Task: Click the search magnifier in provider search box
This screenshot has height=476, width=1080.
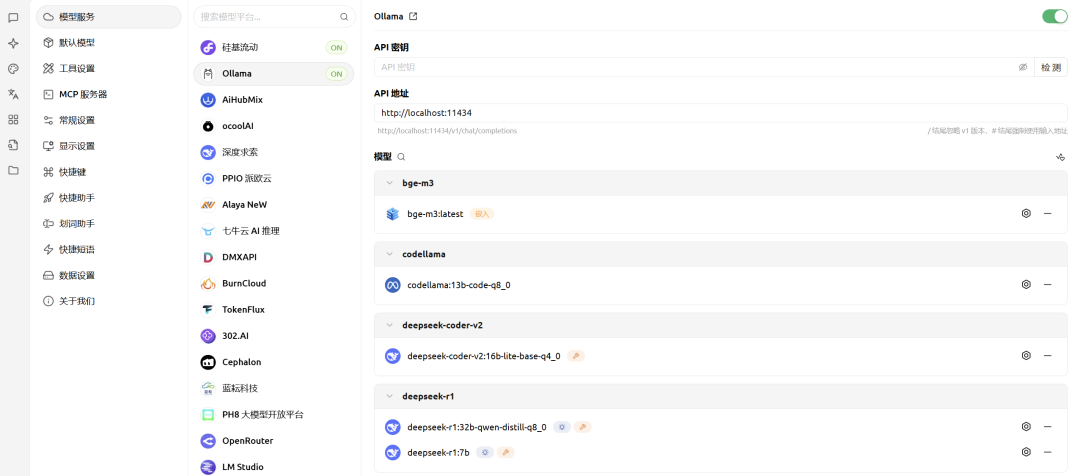Action: coord(344,17)
